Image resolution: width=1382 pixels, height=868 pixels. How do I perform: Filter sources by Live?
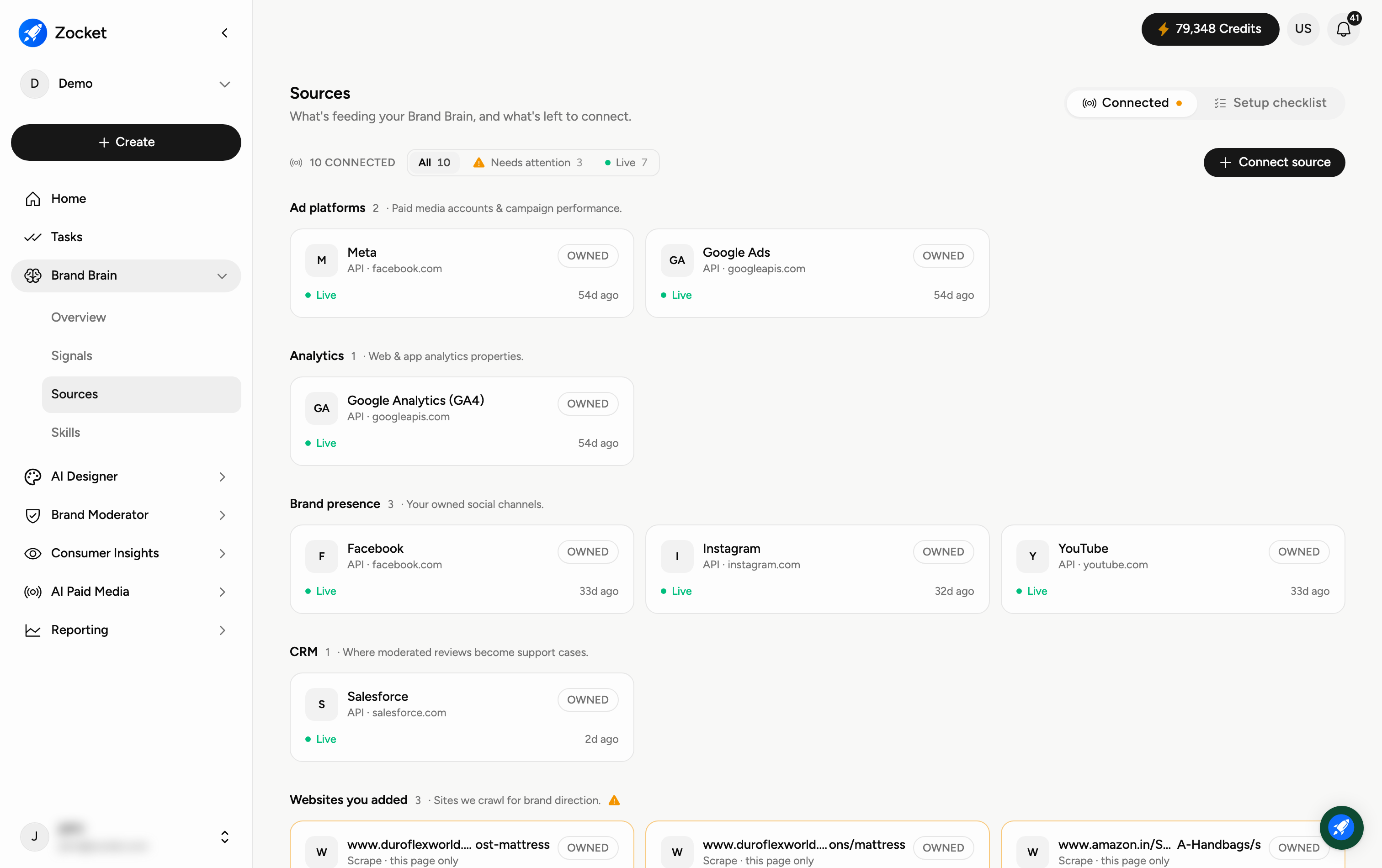(x=626, y=163)
